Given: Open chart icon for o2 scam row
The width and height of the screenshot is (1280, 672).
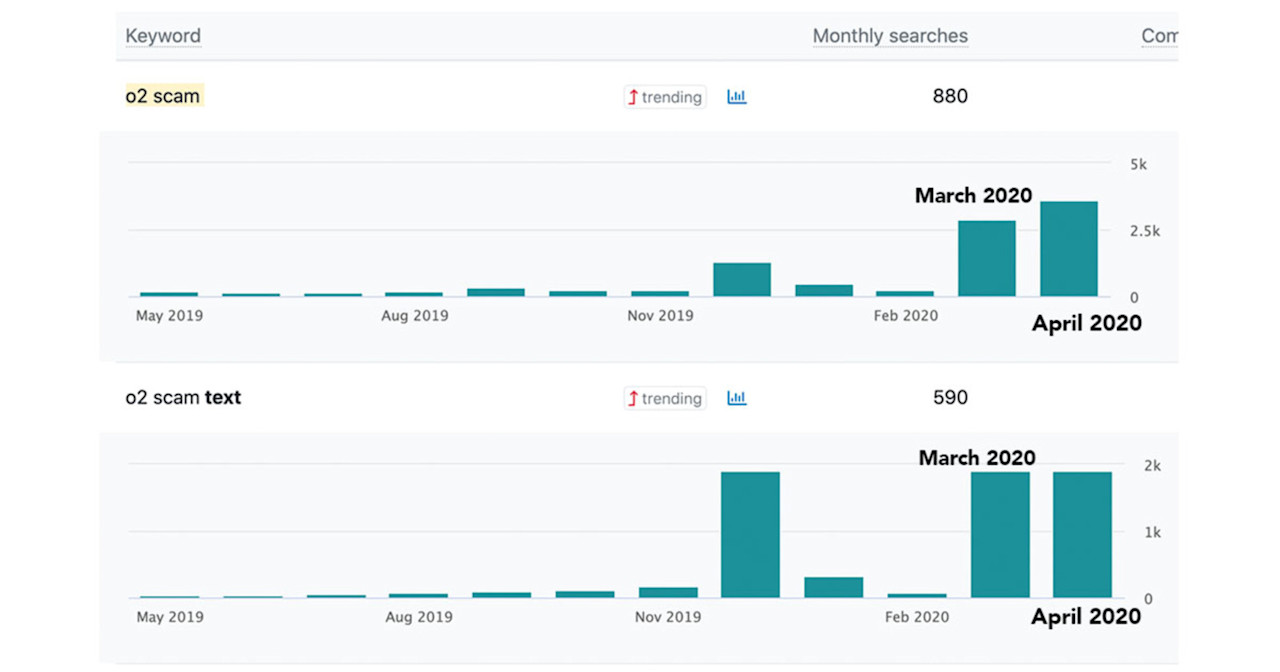Looking at the screenshot, I should (737, 97).
